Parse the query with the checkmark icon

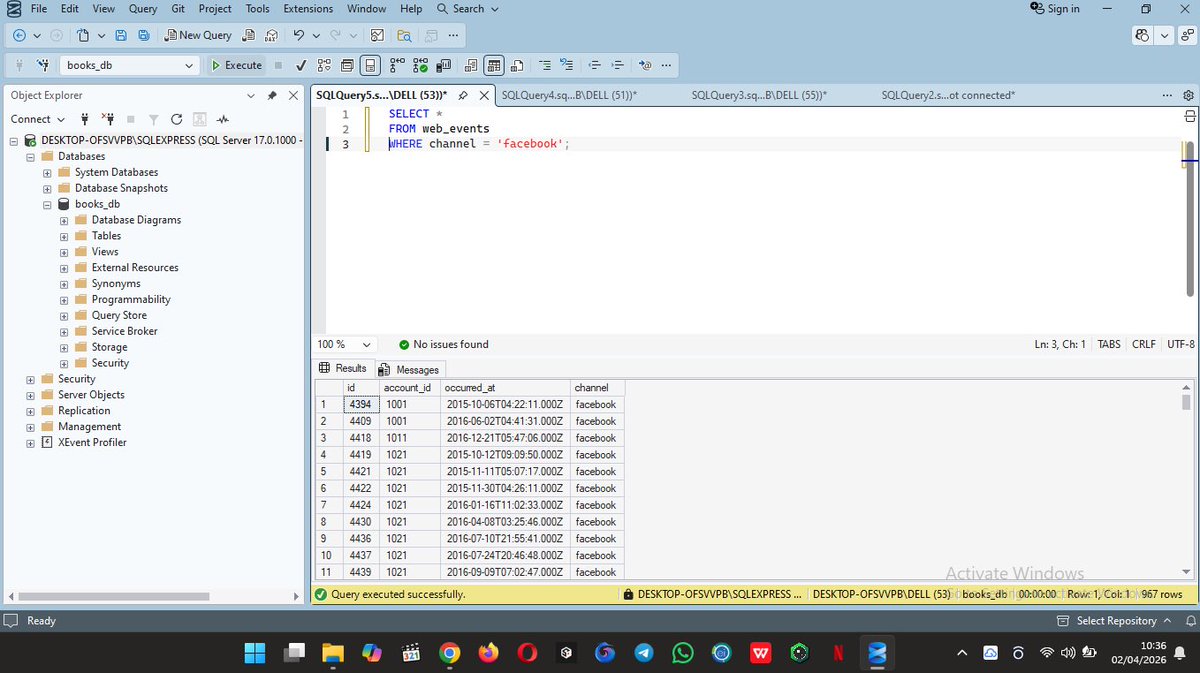pyautogui.click(x=301, y=65)
